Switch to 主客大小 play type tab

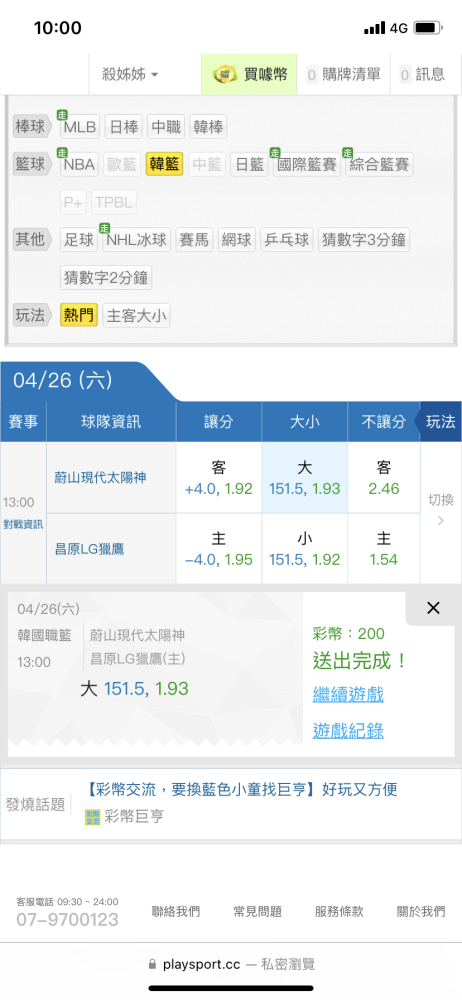(x=137, y=315)
